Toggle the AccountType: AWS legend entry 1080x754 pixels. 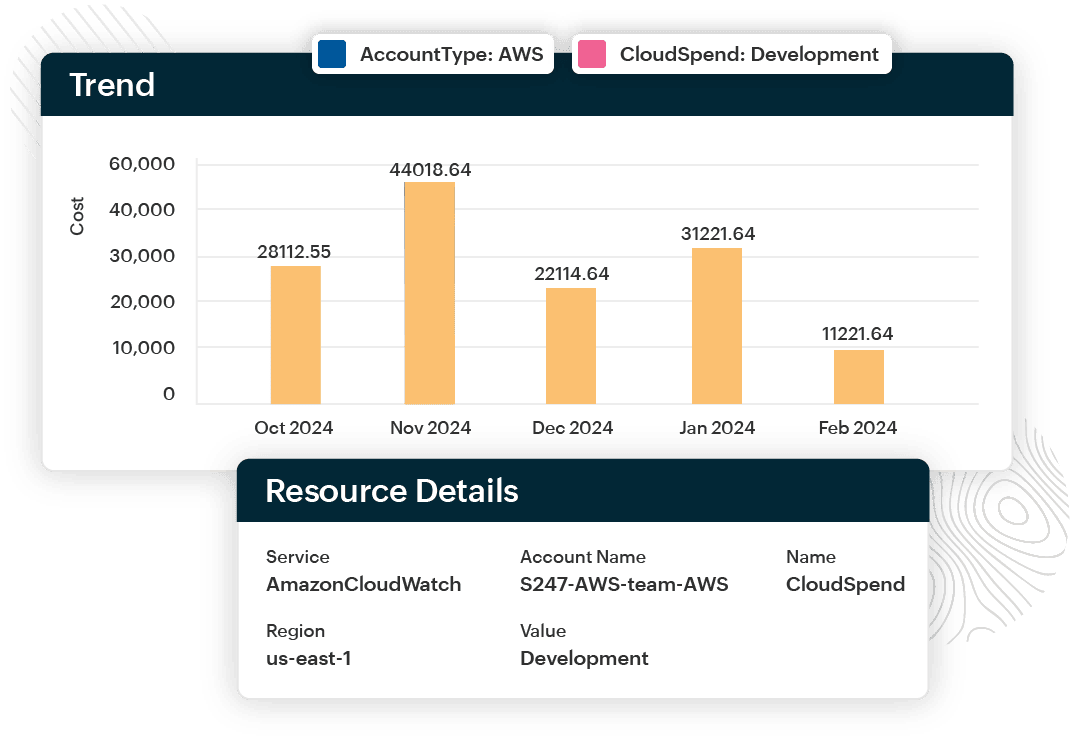[x=432, y=54]
